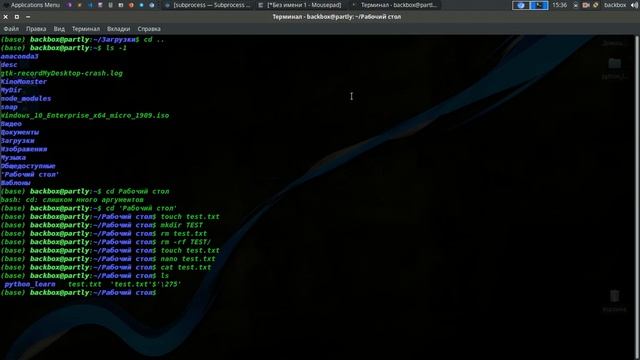Click the red-orange round launcher icon in panel

131,5
